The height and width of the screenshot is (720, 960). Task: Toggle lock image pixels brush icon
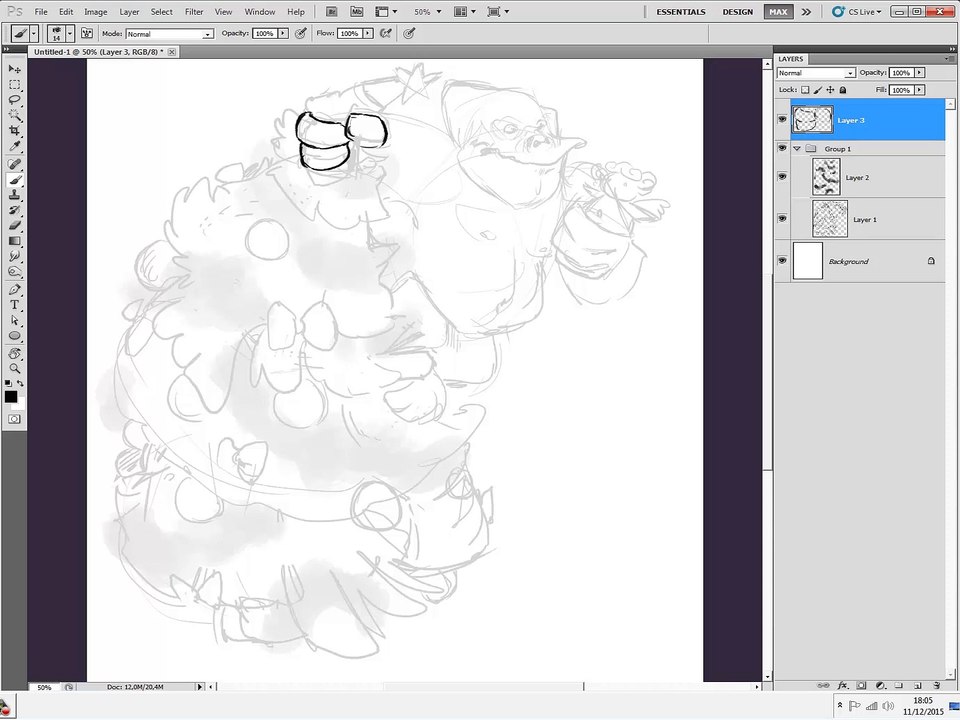tap(817, 90)
